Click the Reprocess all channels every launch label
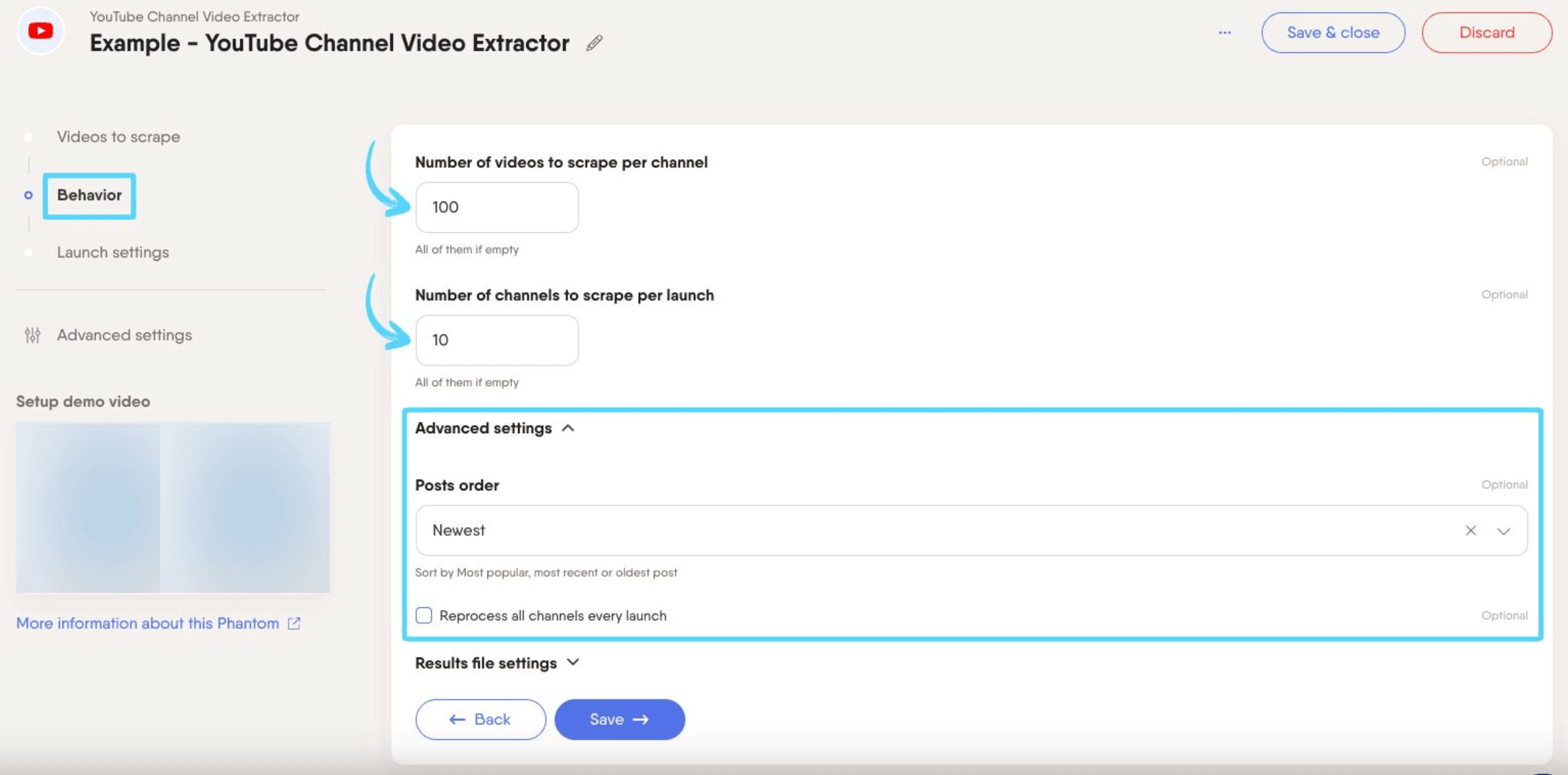This screenshot has width=1568, height=775. pyautogui.click(x=552, y=615)
